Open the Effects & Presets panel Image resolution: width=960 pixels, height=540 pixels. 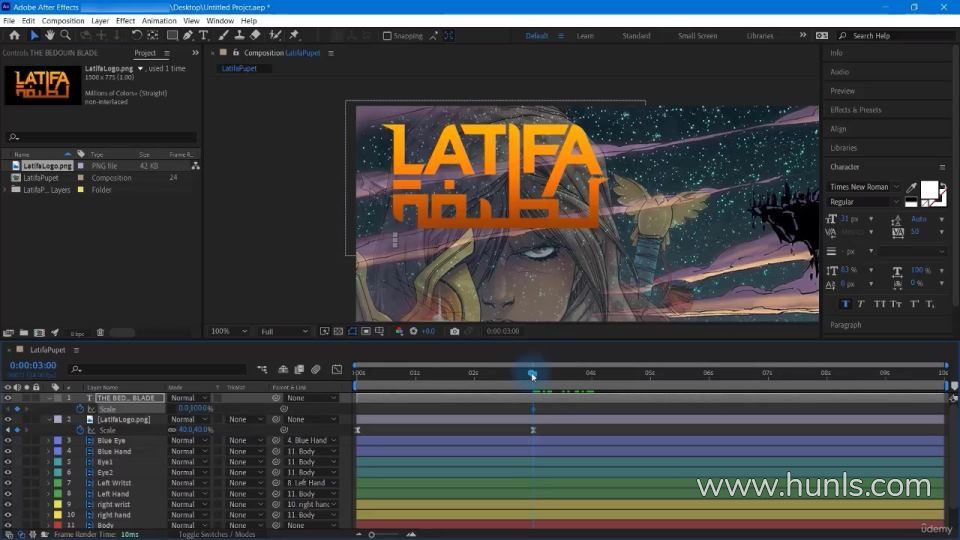pos(855,110)
